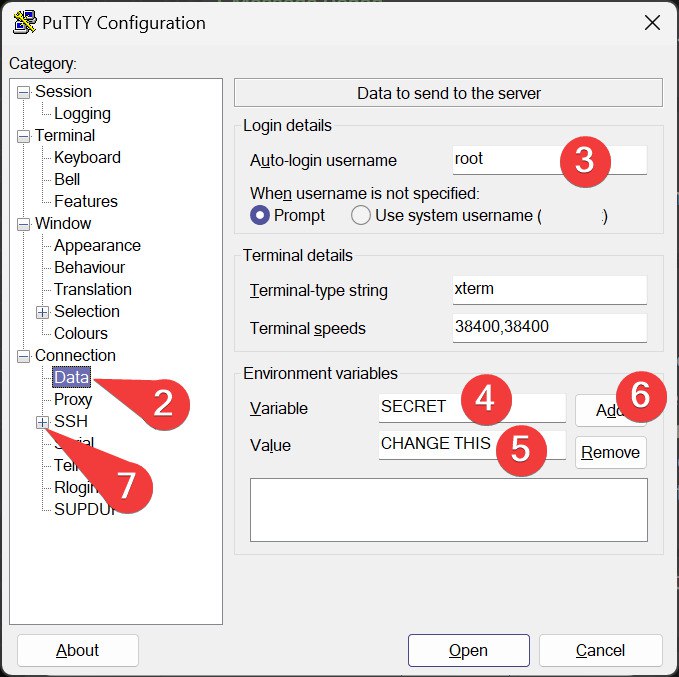Viewport: 679px width, 677px height.
Task: Select Use system username radio button
Action: point(360,215)
